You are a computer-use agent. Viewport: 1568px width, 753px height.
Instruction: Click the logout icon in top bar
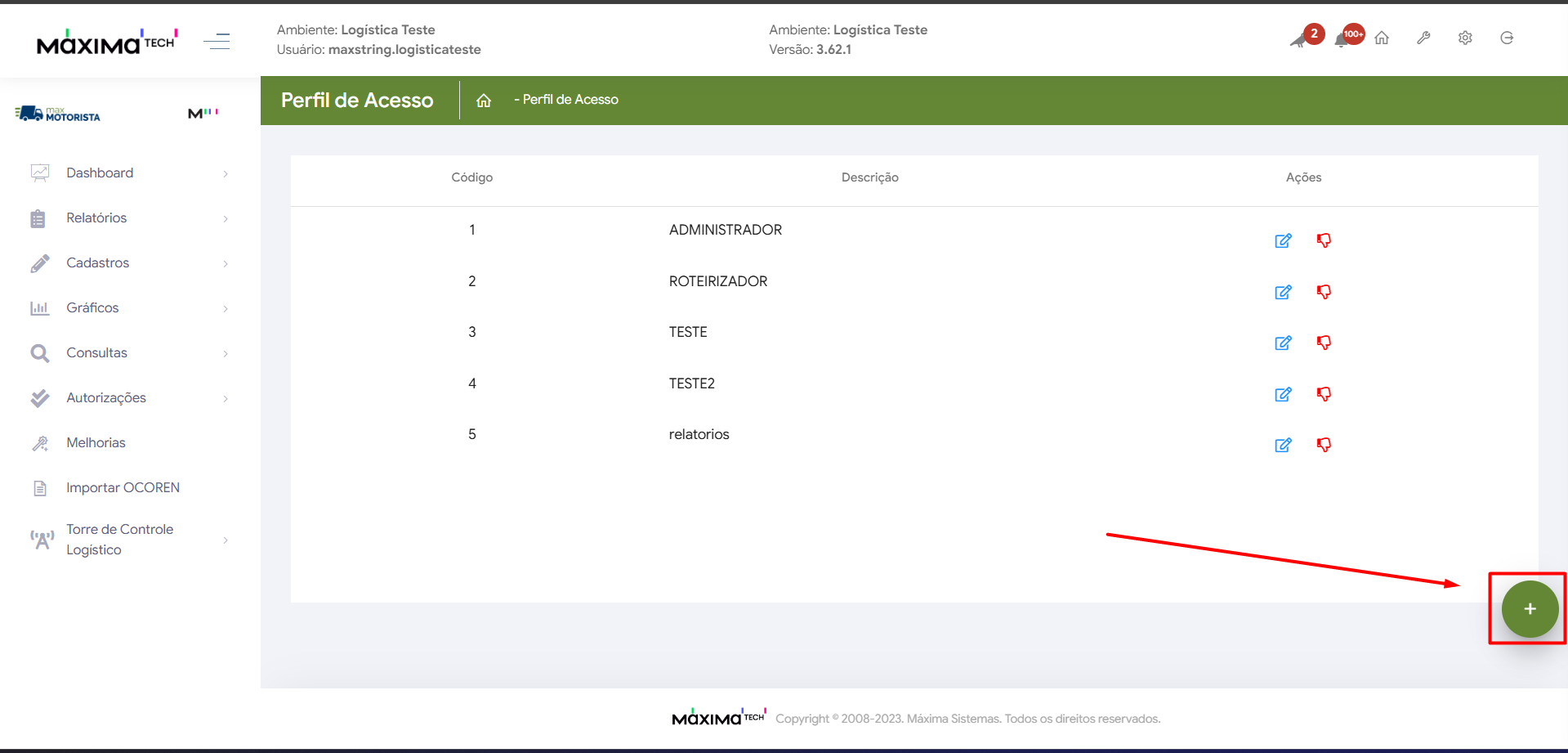1507,38
